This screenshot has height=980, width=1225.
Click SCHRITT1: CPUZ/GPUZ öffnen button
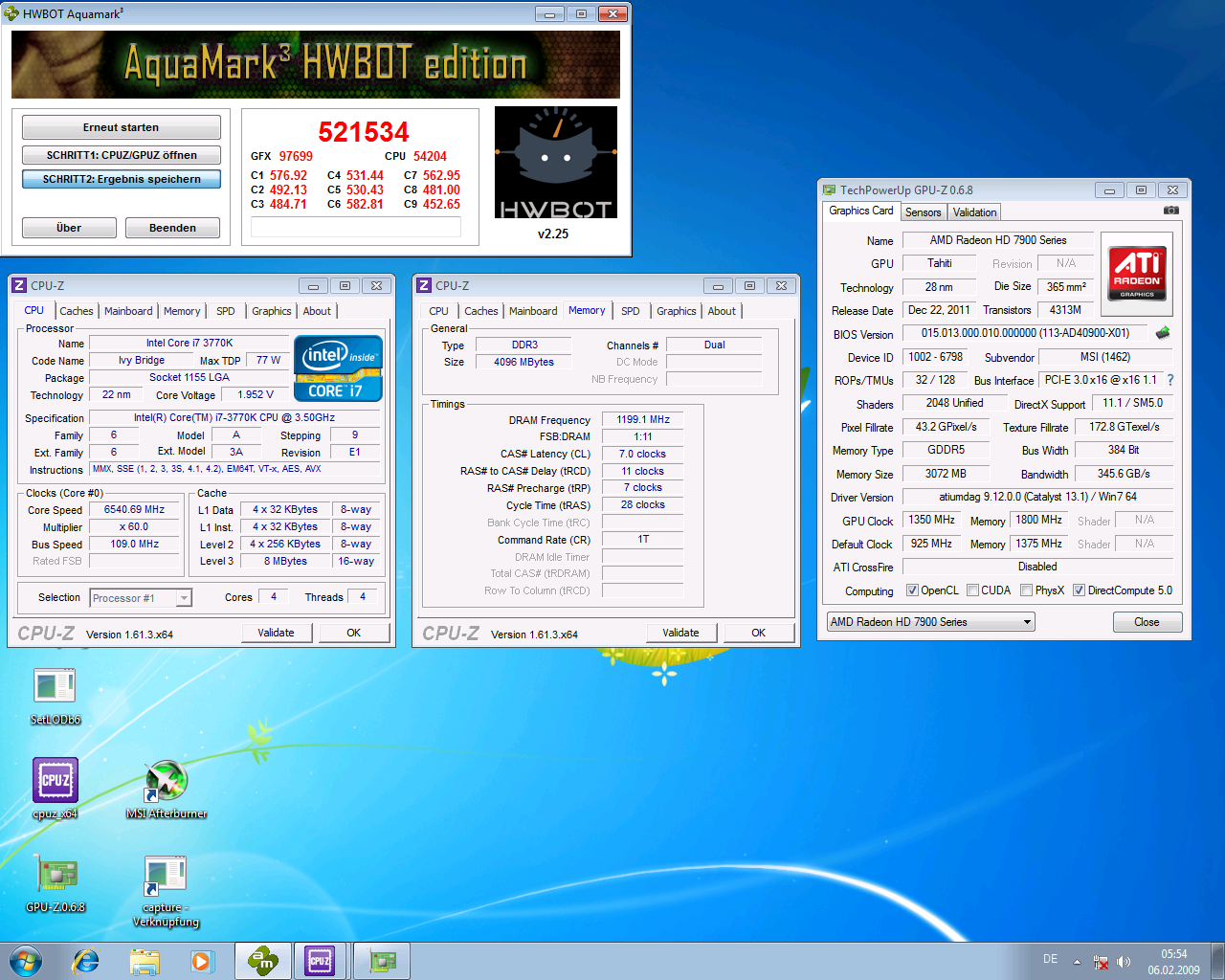coord(122,155)
